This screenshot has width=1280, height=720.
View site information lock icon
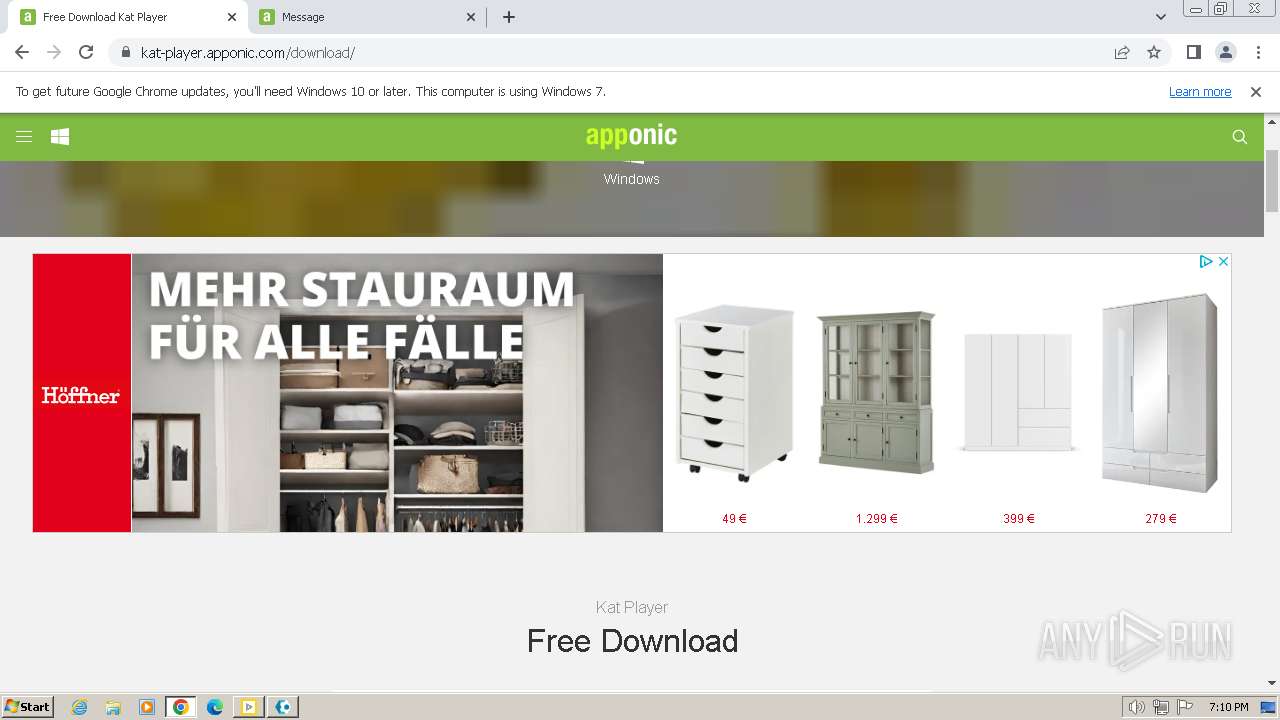point(126,53)
